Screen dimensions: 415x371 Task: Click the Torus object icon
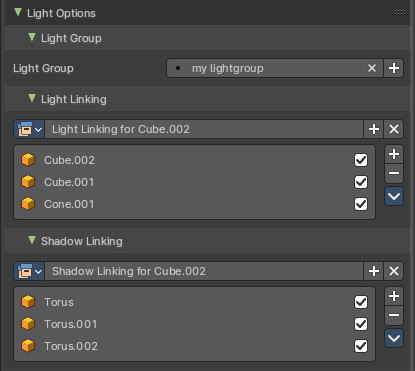[x=28, y=302]
